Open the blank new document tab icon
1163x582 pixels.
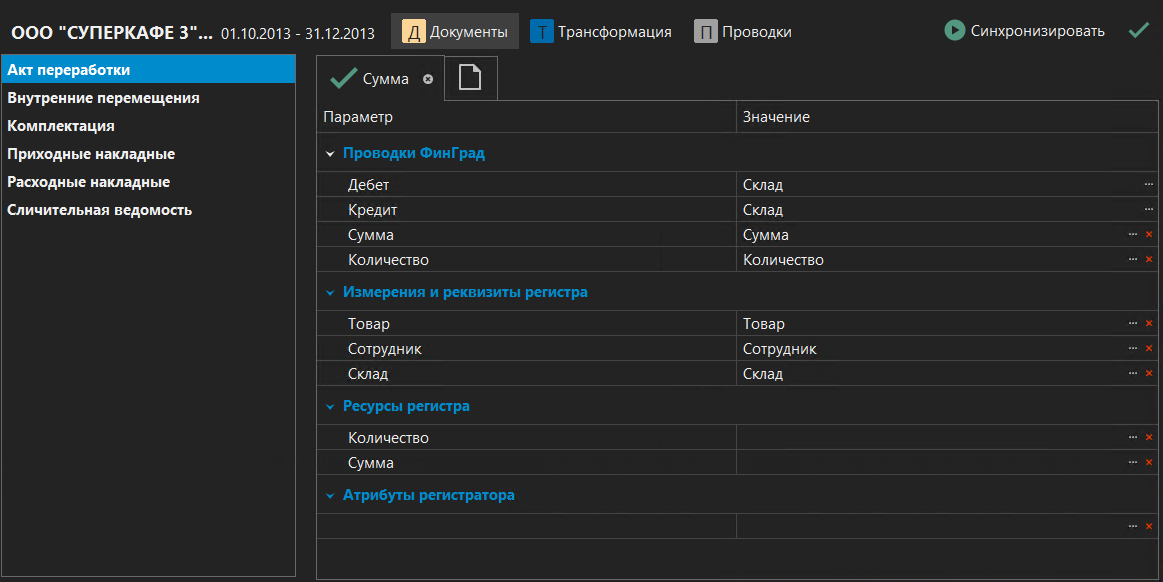pos(470,77)
